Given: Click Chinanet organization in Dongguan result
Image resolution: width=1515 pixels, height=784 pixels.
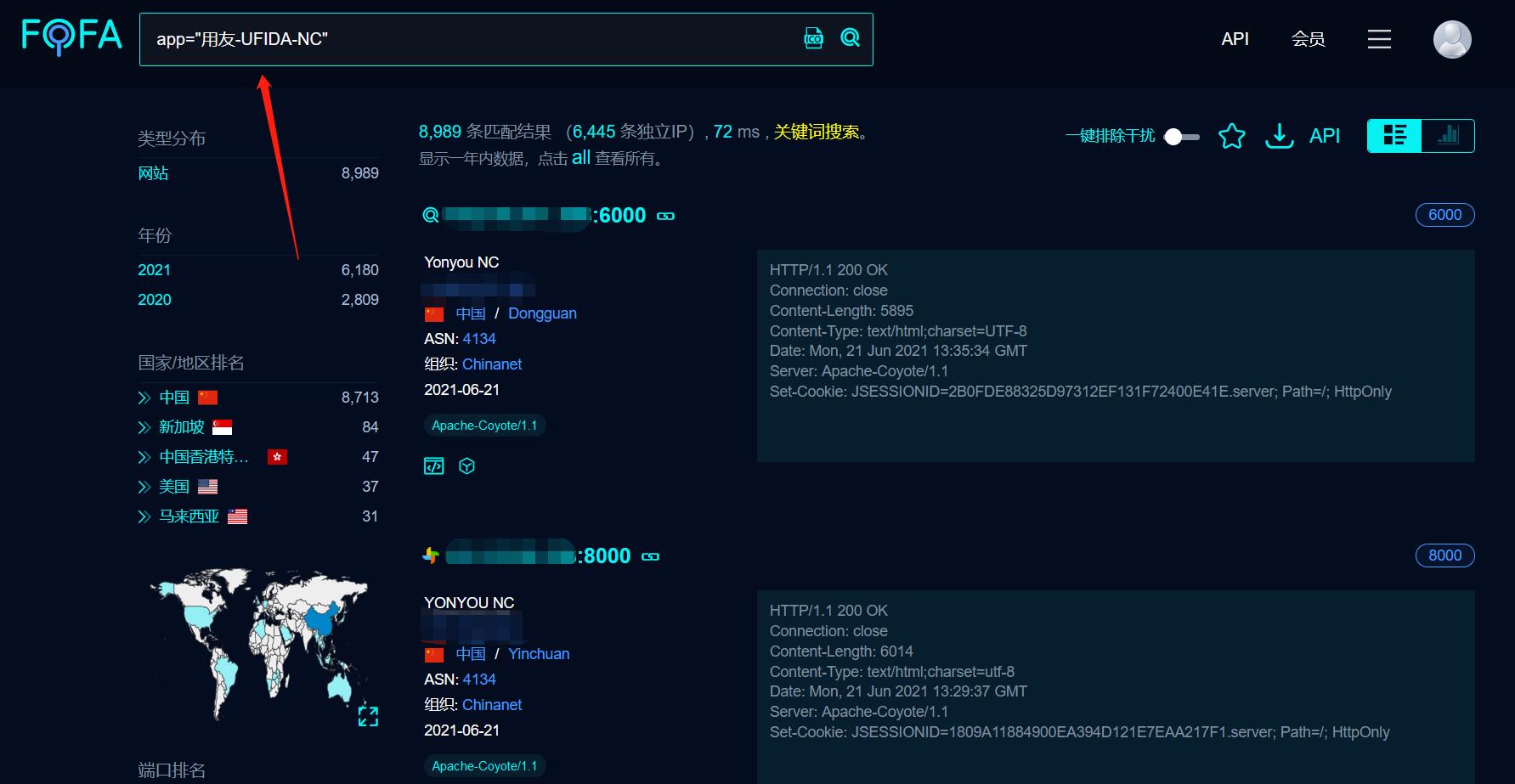Looking at the screenshot, I should pos(492,364).
